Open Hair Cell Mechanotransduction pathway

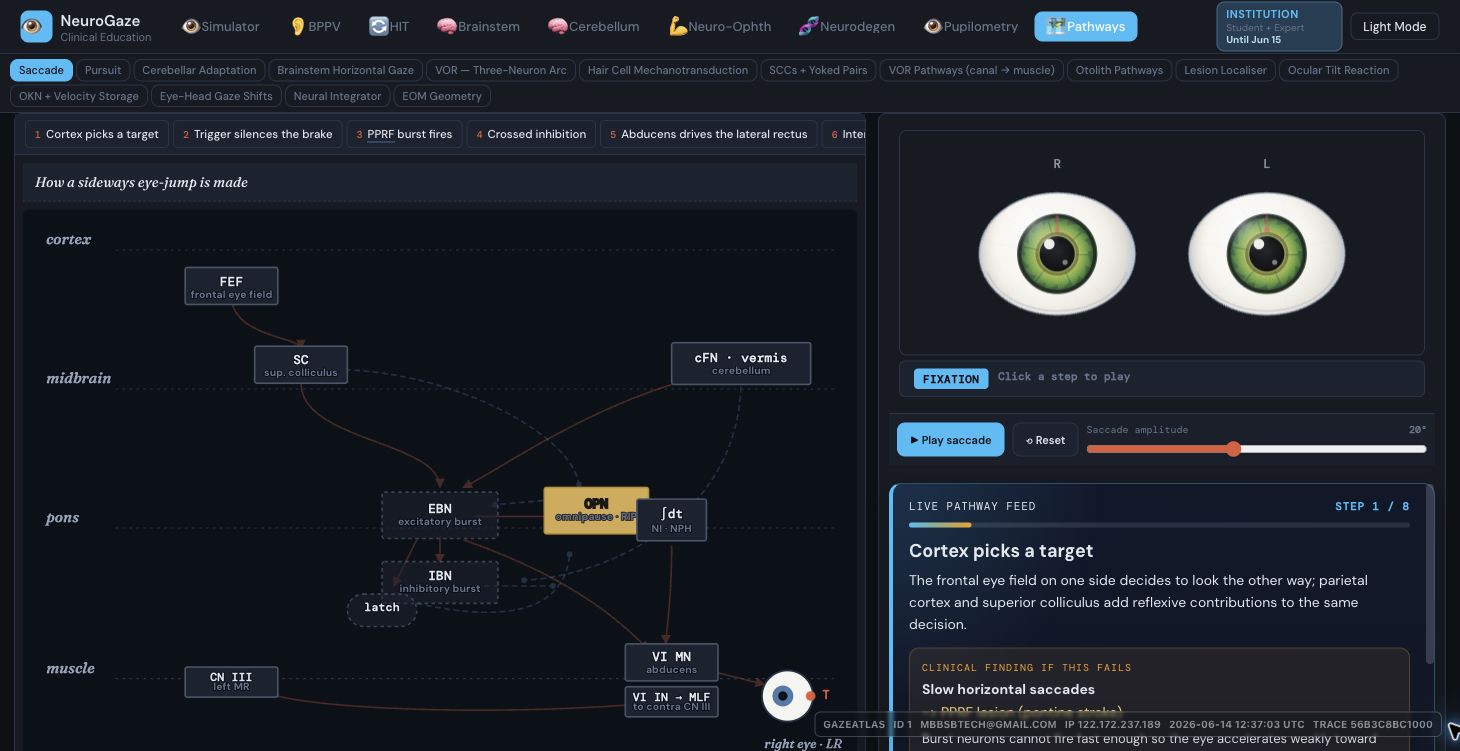coord(668,70)
